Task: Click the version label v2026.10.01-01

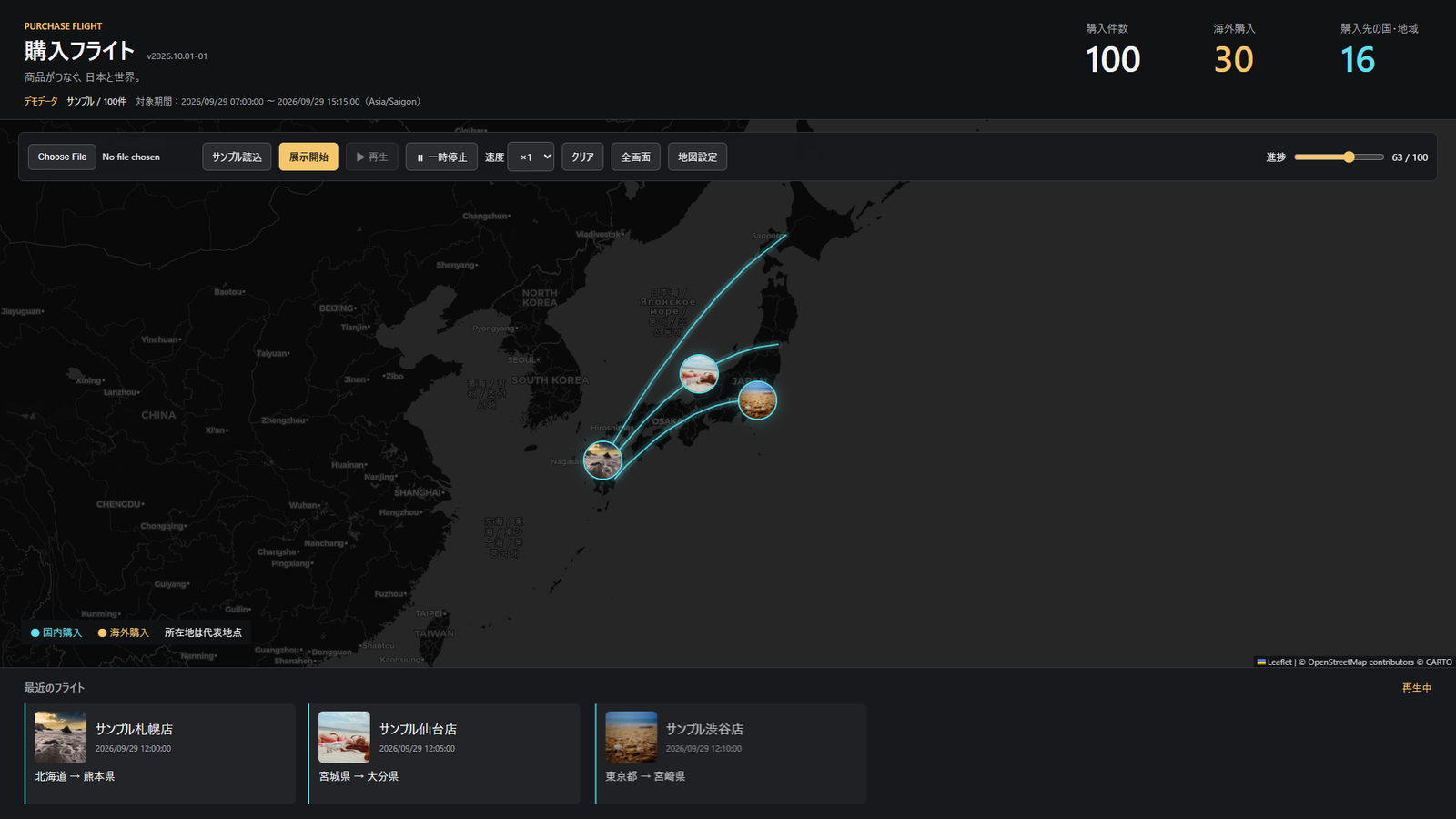Action: coord(177,56)
